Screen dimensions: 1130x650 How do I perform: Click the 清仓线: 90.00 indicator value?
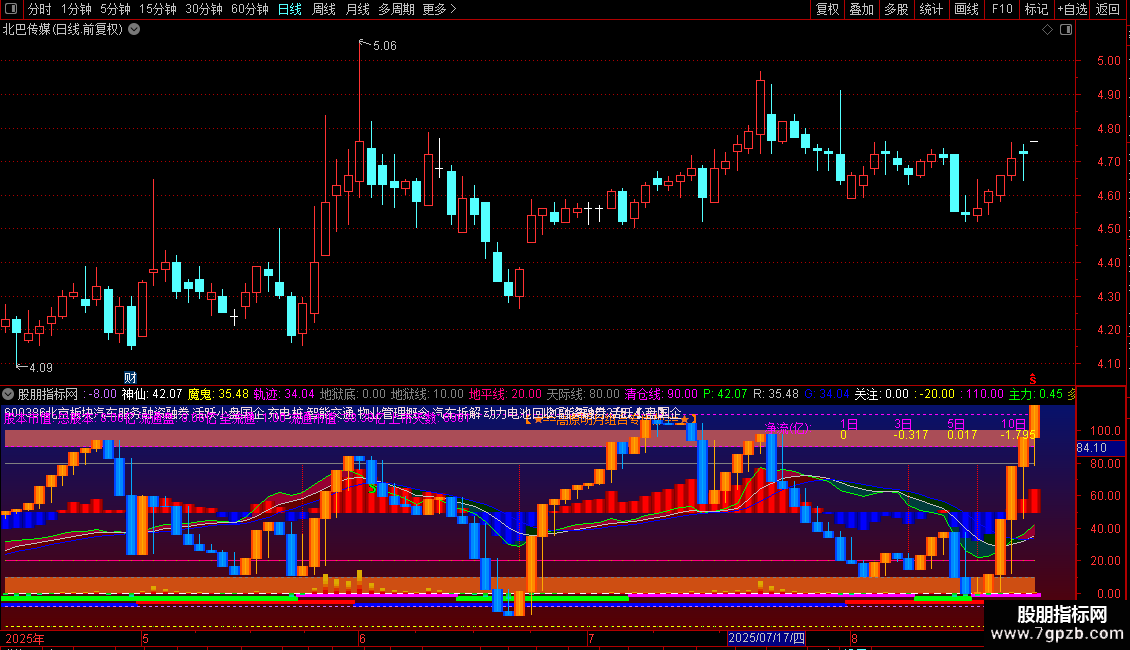(x=661, y=394)
